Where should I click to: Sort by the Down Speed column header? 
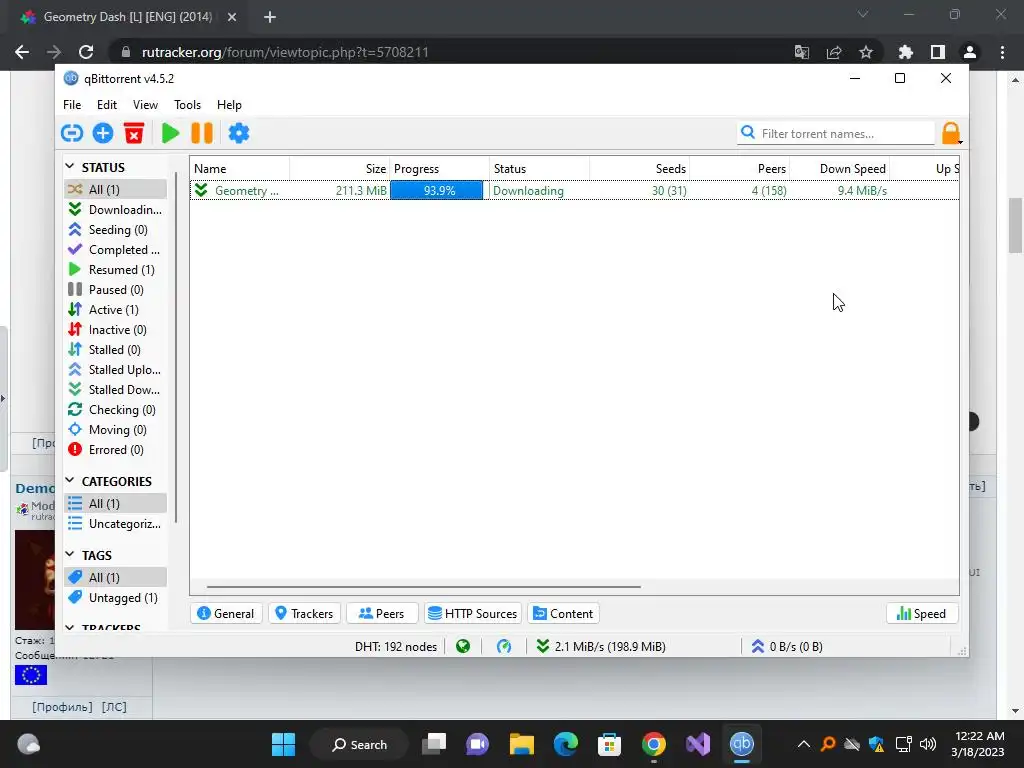pyautogui.click(x=840, y=168)
